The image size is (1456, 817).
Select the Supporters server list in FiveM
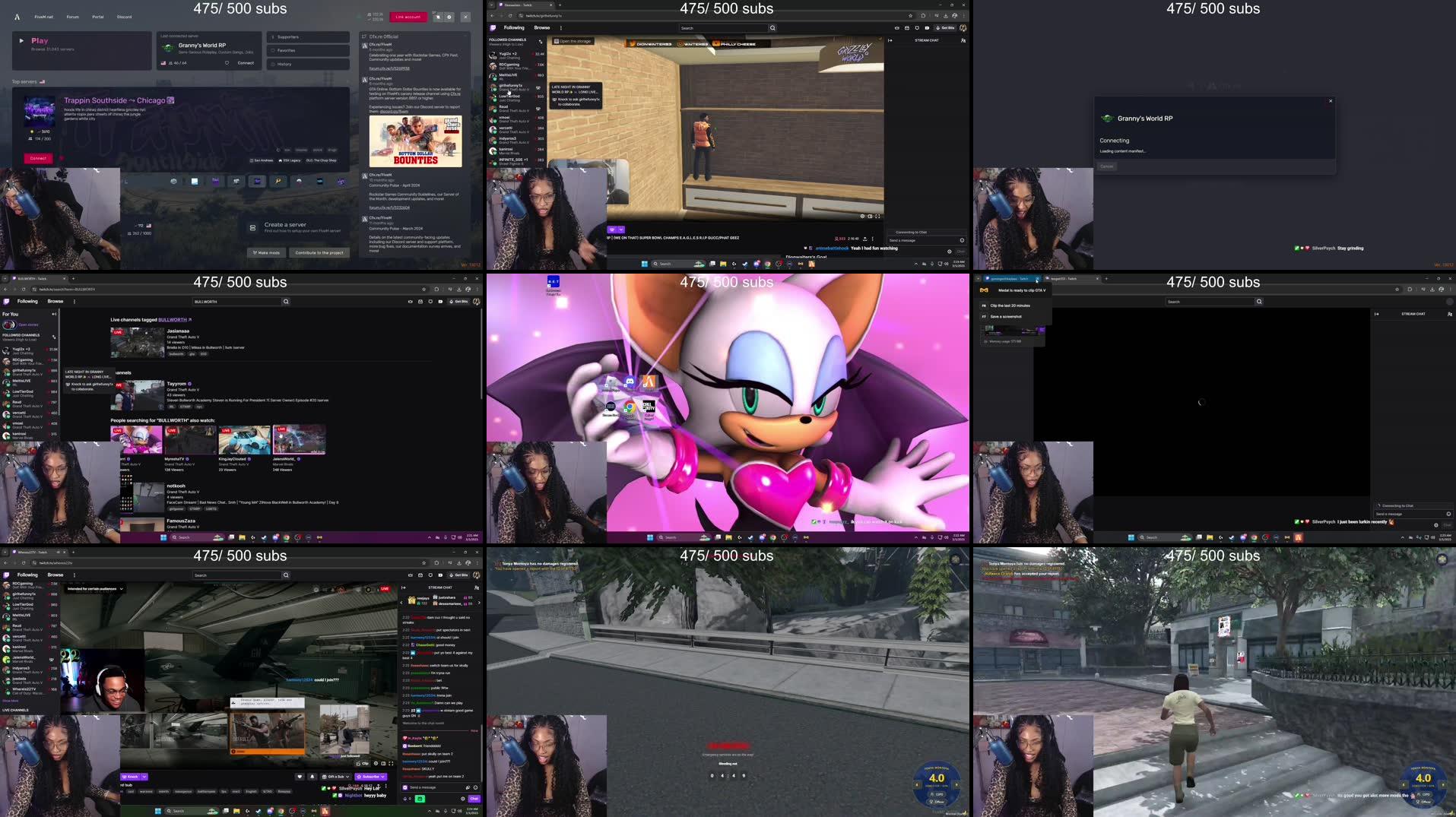point(308,37)
